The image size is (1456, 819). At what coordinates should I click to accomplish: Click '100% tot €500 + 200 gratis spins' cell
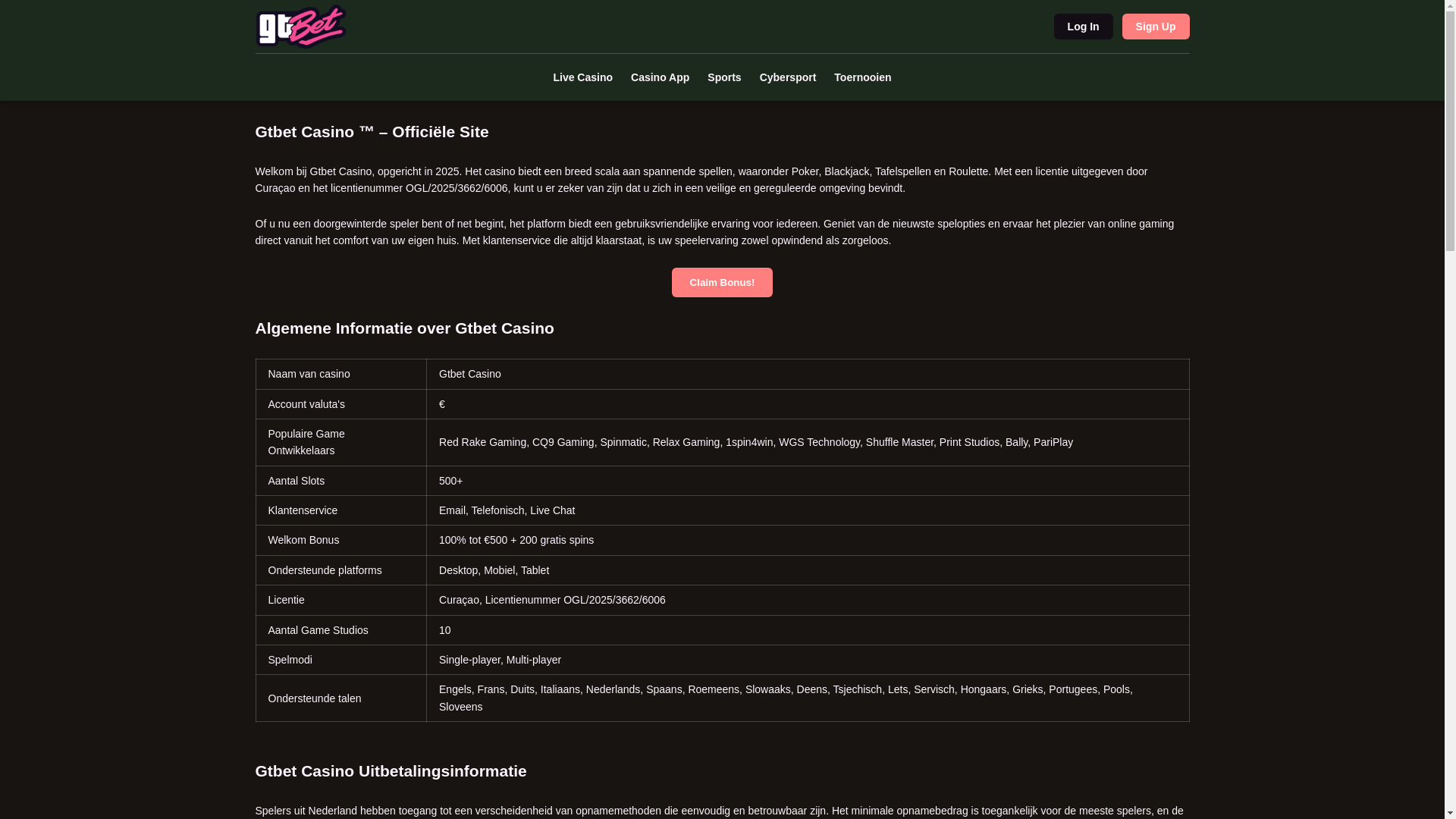pyautogui.click(x=808, y=540)
